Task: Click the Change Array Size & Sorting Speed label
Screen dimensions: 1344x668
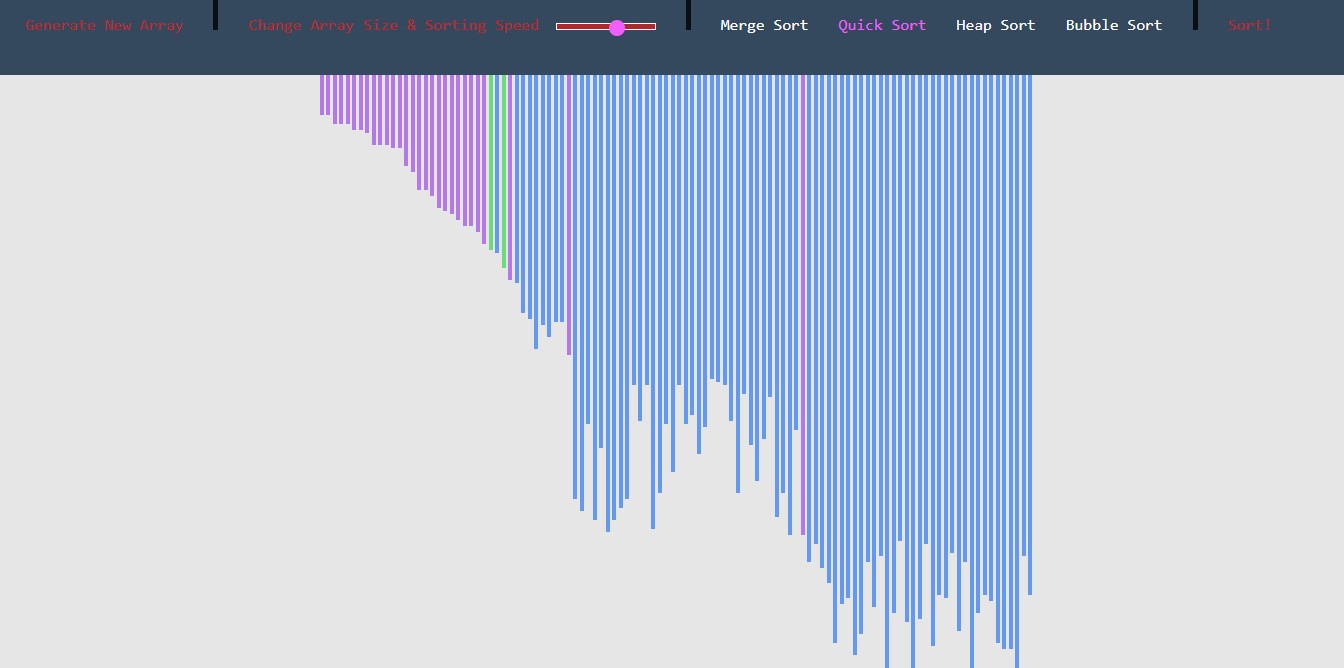Action: click(393, 25)
